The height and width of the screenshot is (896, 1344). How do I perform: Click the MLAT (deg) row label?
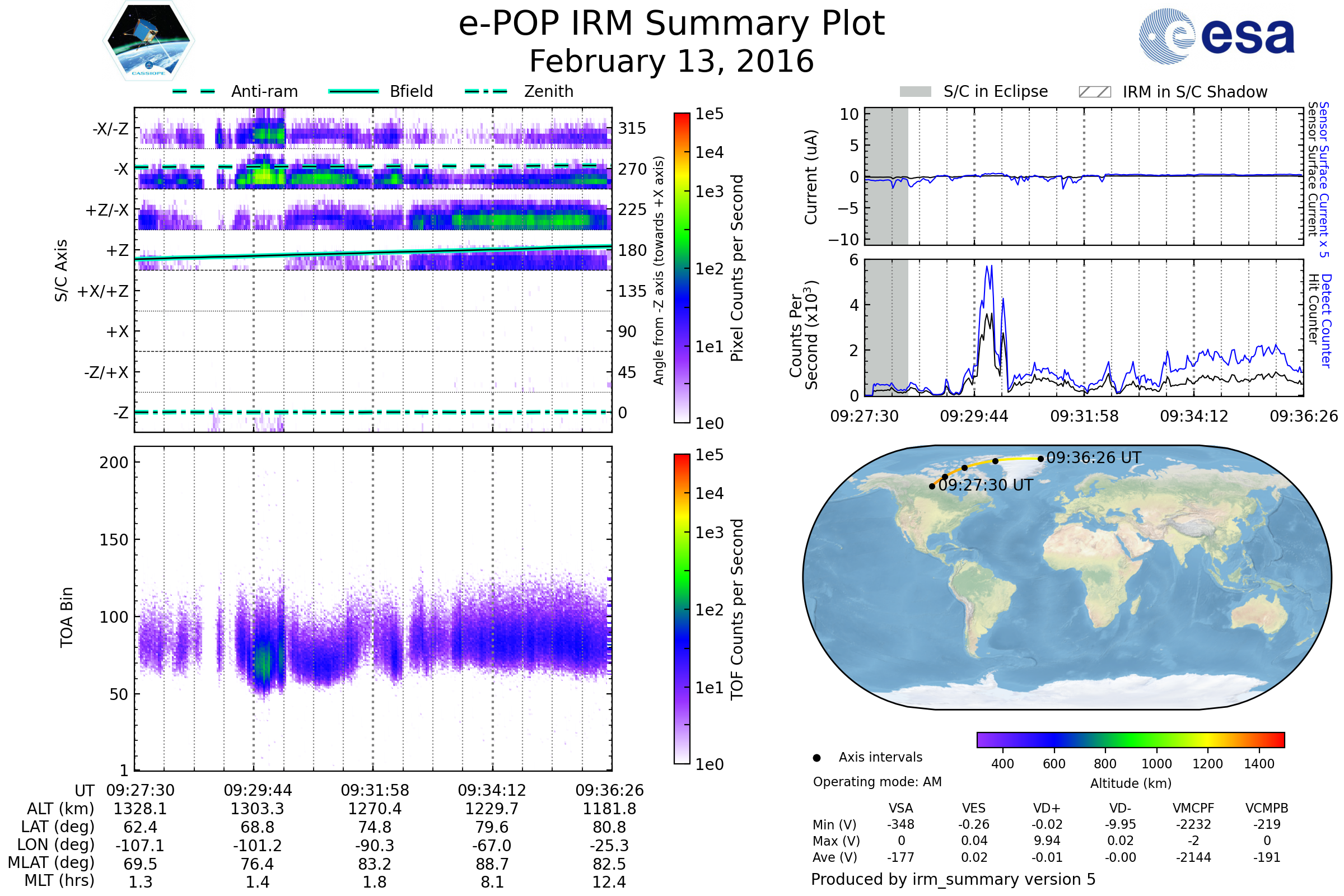(51, 863)
